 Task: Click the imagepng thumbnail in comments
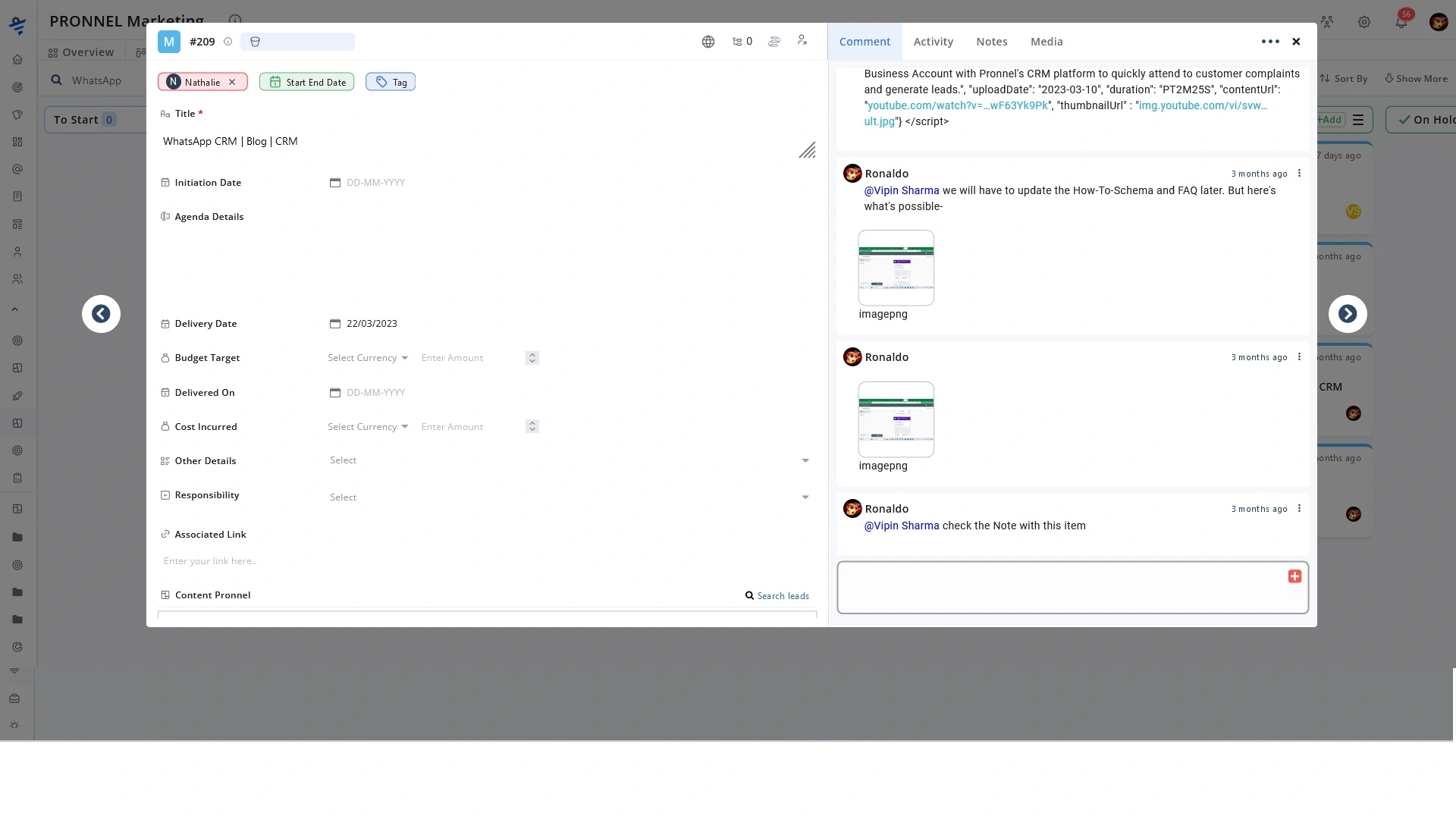point(896,267)
